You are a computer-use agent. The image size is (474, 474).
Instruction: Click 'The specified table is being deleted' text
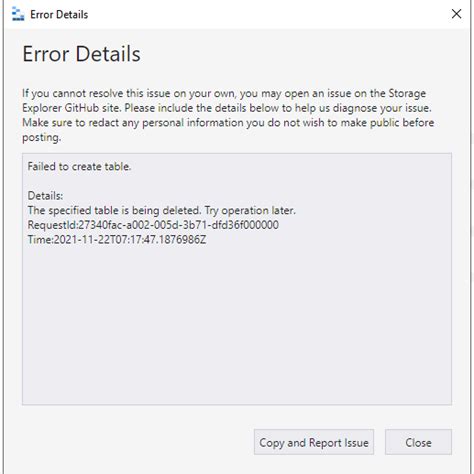[114, 210]
